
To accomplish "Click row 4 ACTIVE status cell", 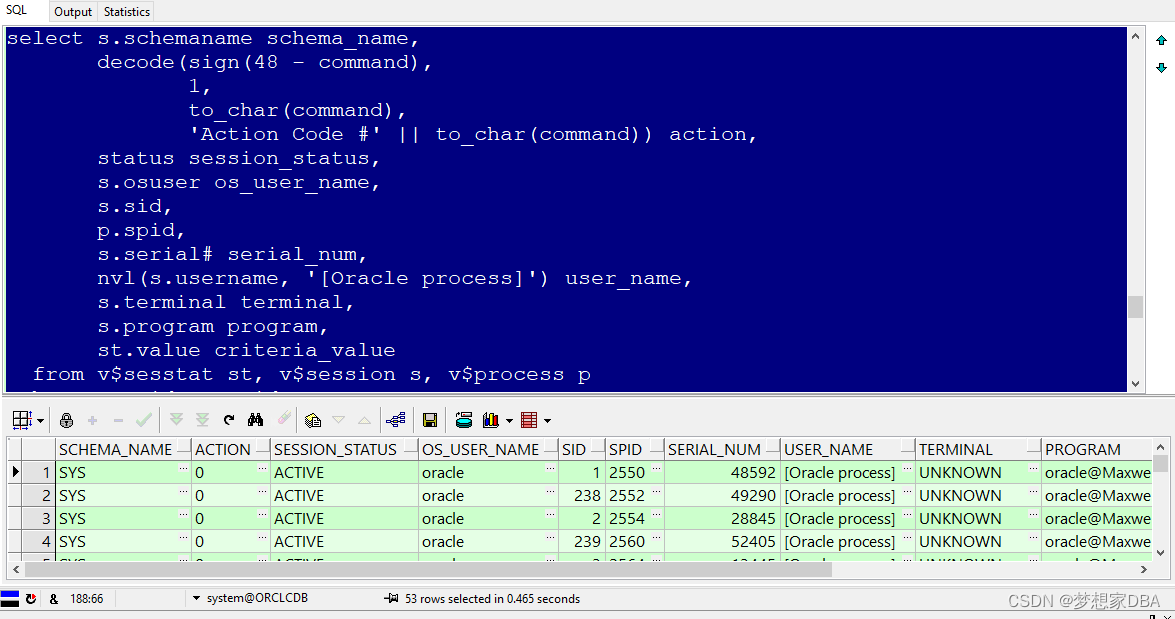I will click(x=345, y=542).
